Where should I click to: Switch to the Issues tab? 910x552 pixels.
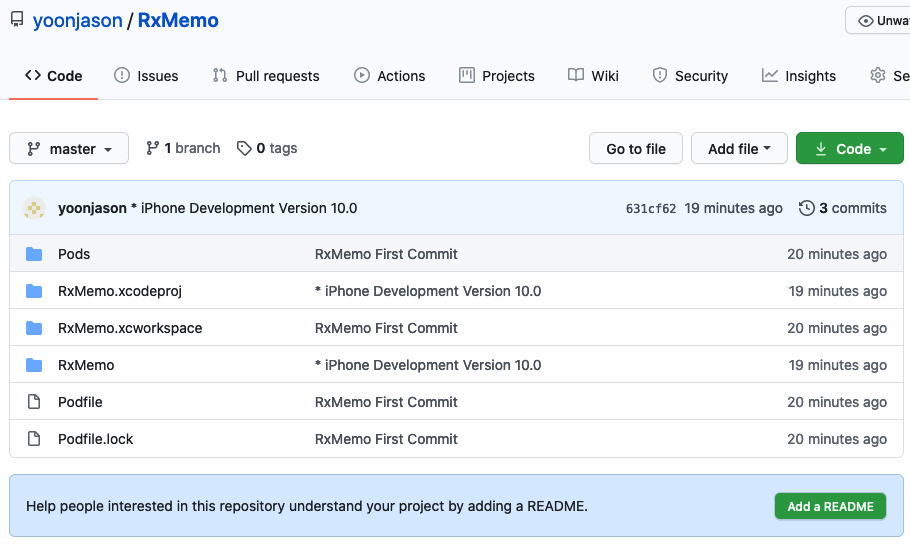[146, 76]
